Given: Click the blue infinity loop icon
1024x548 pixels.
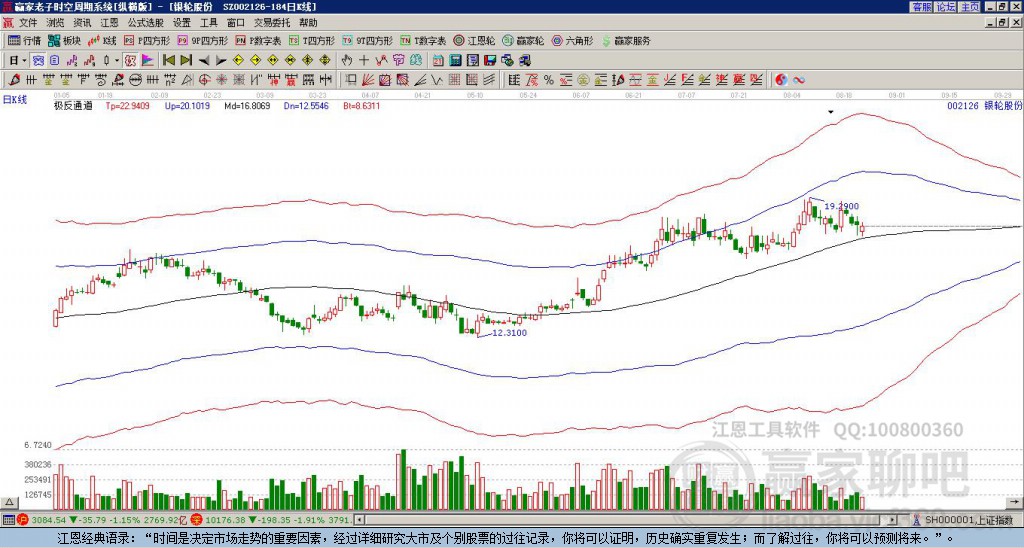Looking at the screenshot, I should click(798, 80).
